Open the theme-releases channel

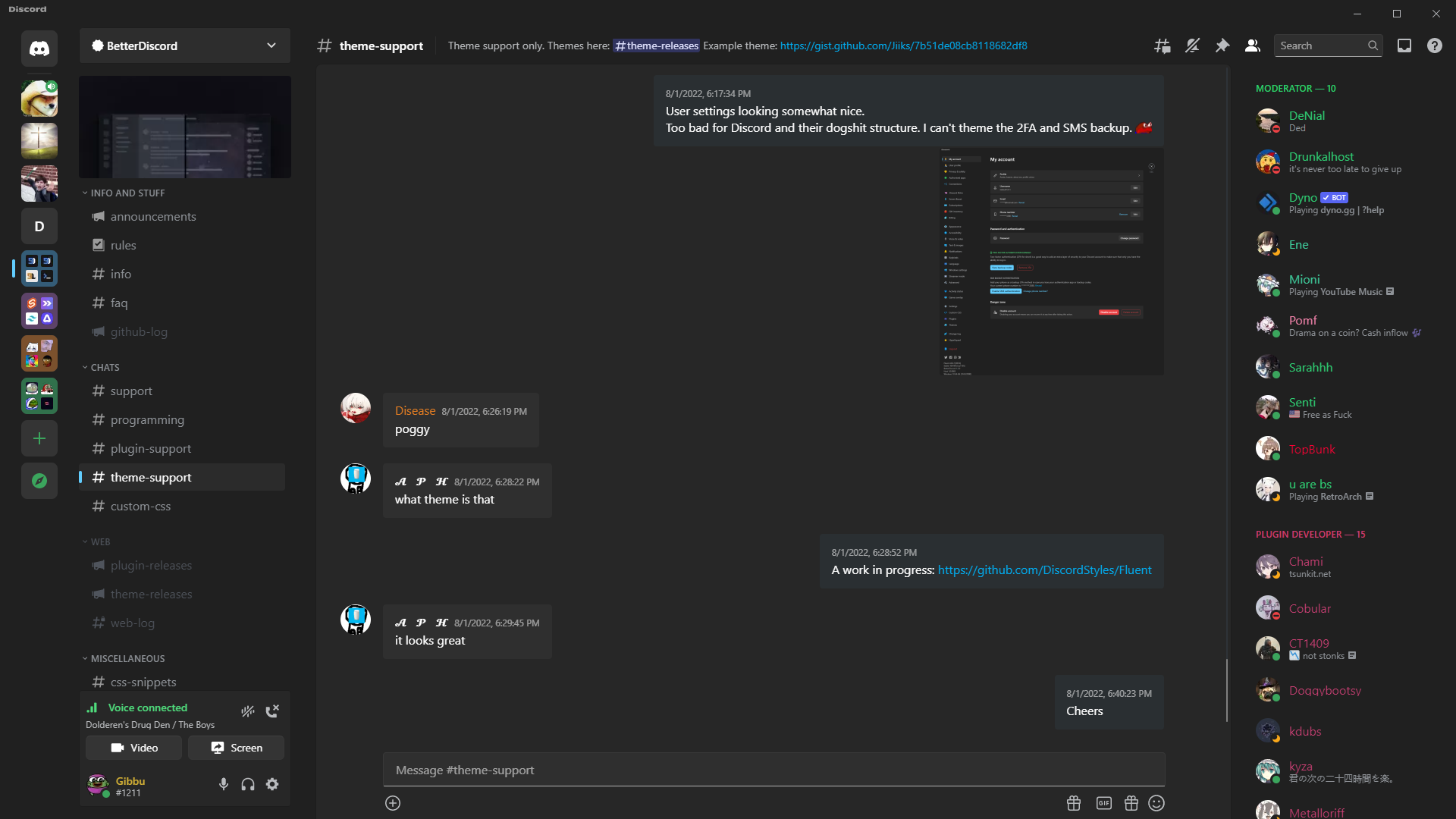pyautogui.click(x=151, y=594)
